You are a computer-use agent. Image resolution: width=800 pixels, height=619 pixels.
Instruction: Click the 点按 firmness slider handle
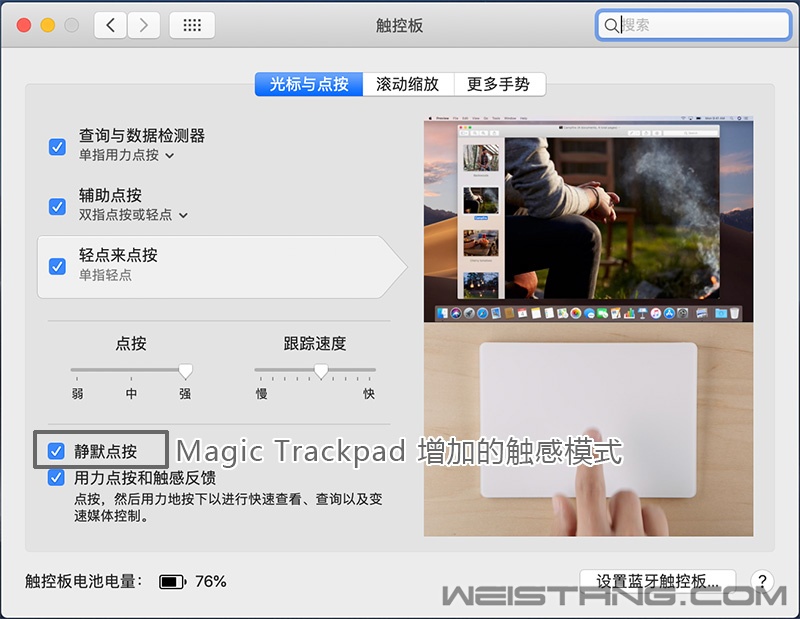186,371
